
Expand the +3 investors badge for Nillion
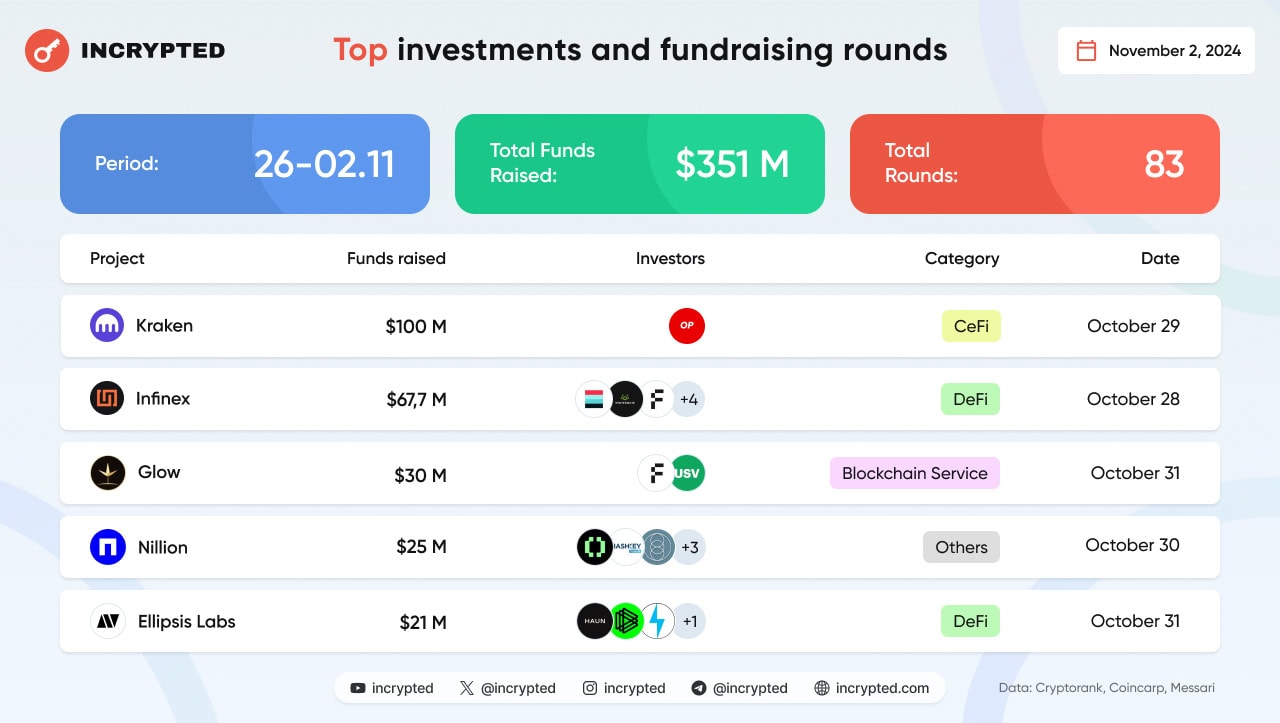tap(688, 547)
